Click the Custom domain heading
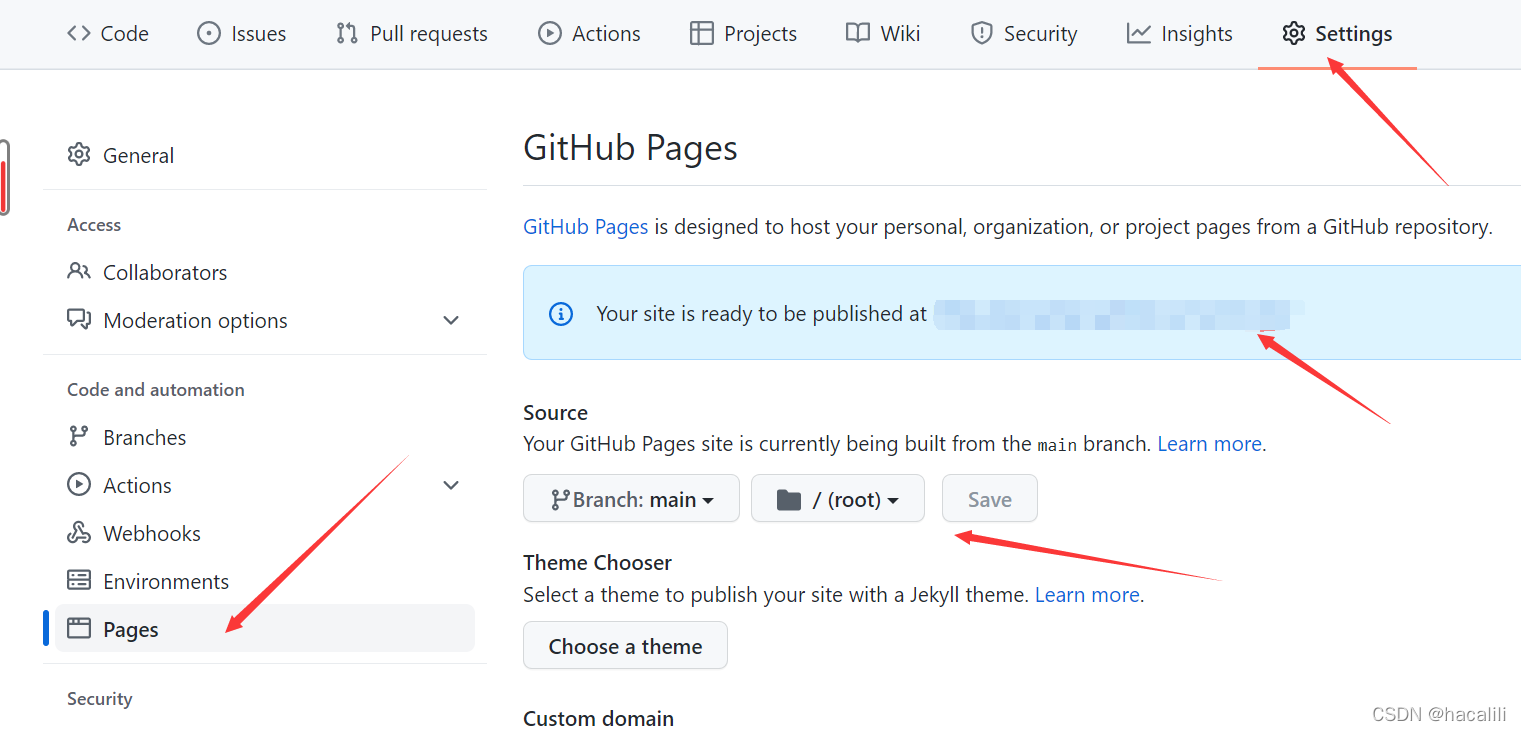This screenshot has height=731, width=1521. 598,718
